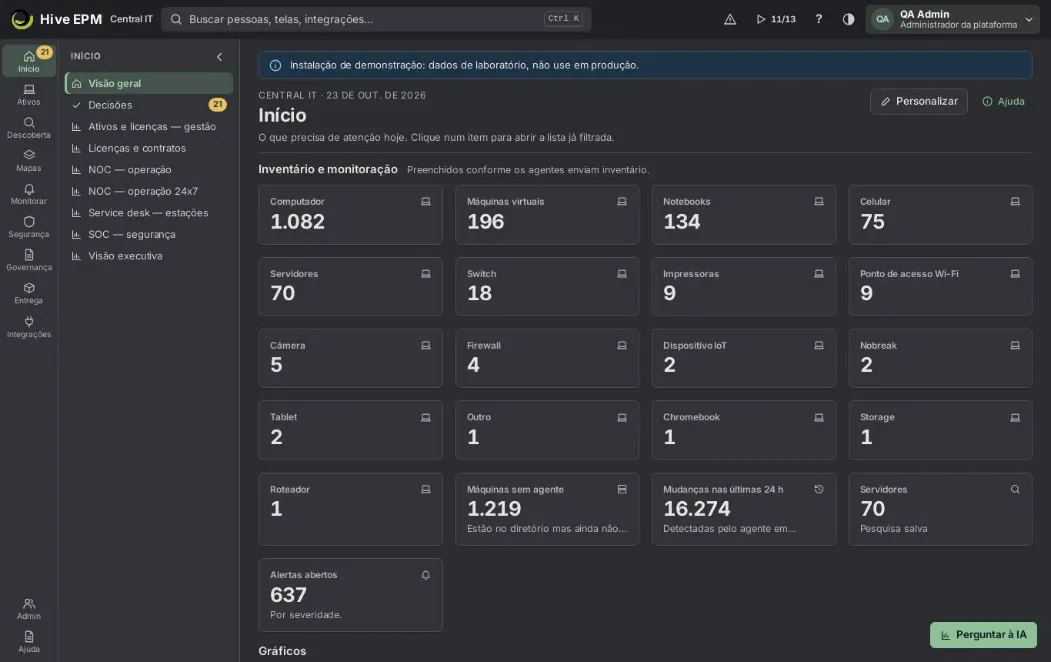Open Ajuda at the bottom of the rail
This screenshot has width=1051, height=662.
[29, 641]
